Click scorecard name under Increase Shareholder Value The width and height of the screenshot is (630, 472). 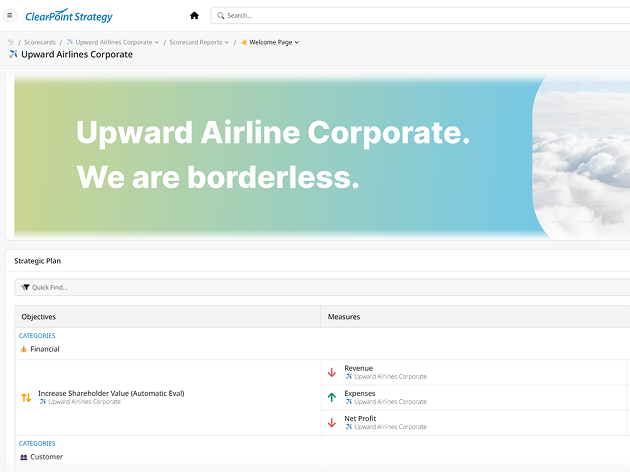84,402
